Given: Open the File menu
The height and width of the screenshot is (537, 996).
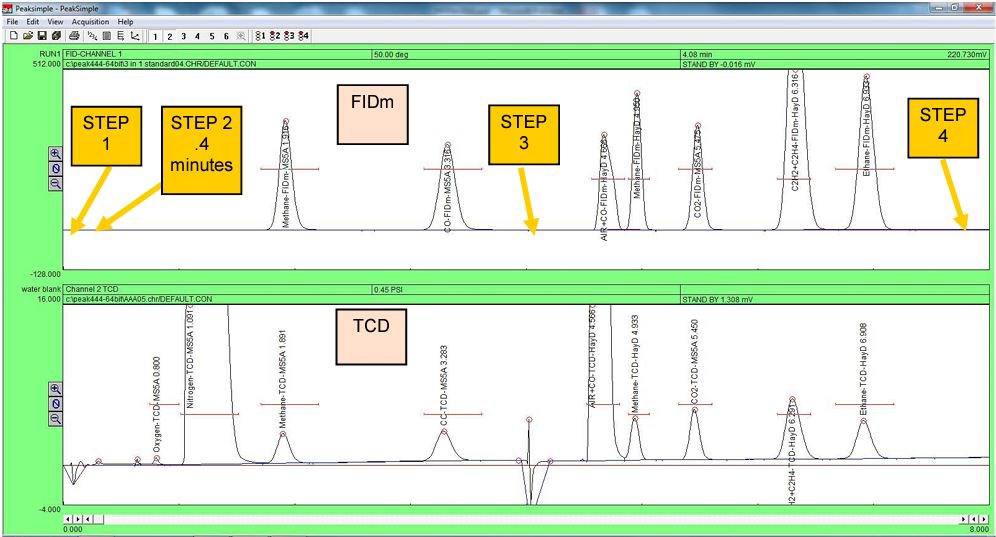Looking at the screenshot, I should [12, 21].
